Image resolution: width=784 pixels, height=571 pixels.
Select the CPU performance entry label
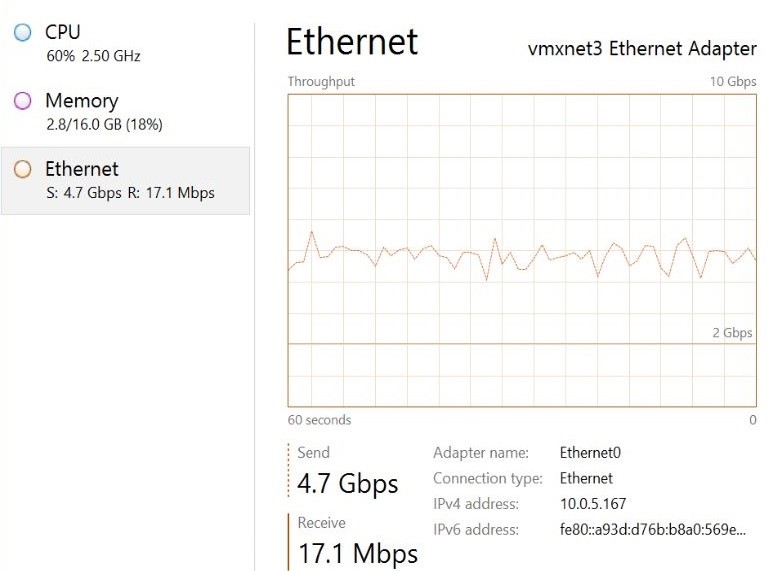(63, 32)
